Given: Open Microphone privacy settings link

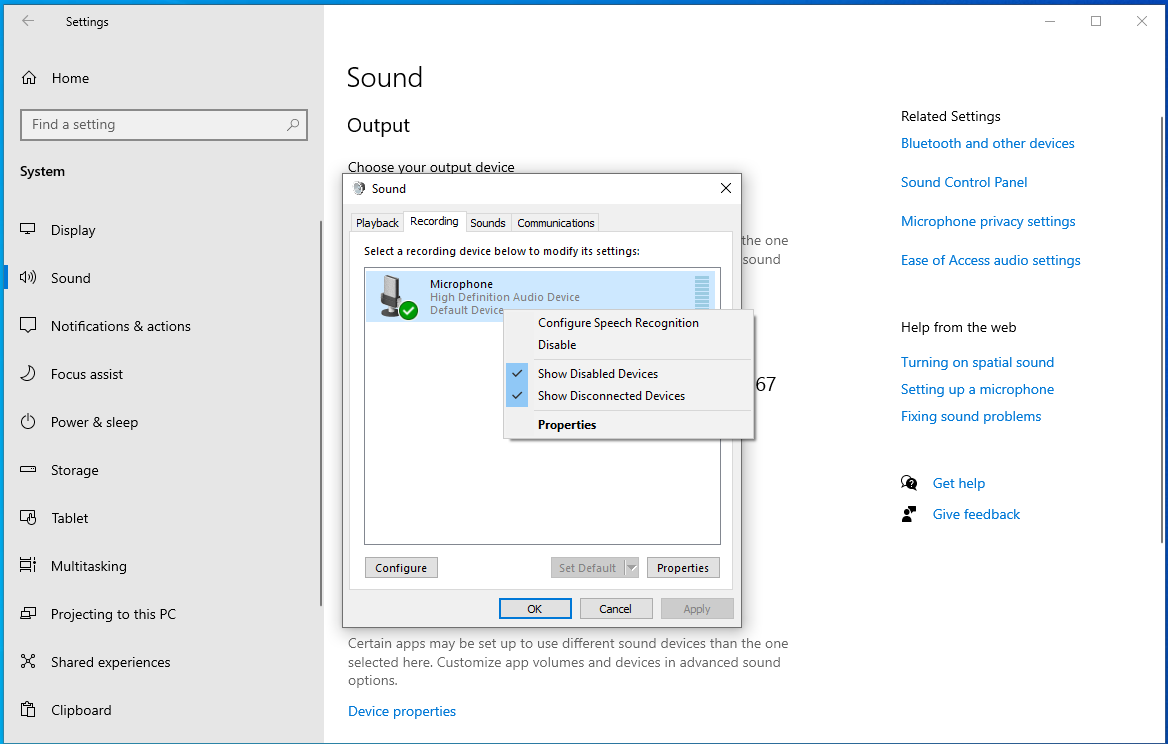Looking at the screenshot, I should pyautogui.click(x=988, y=221).
